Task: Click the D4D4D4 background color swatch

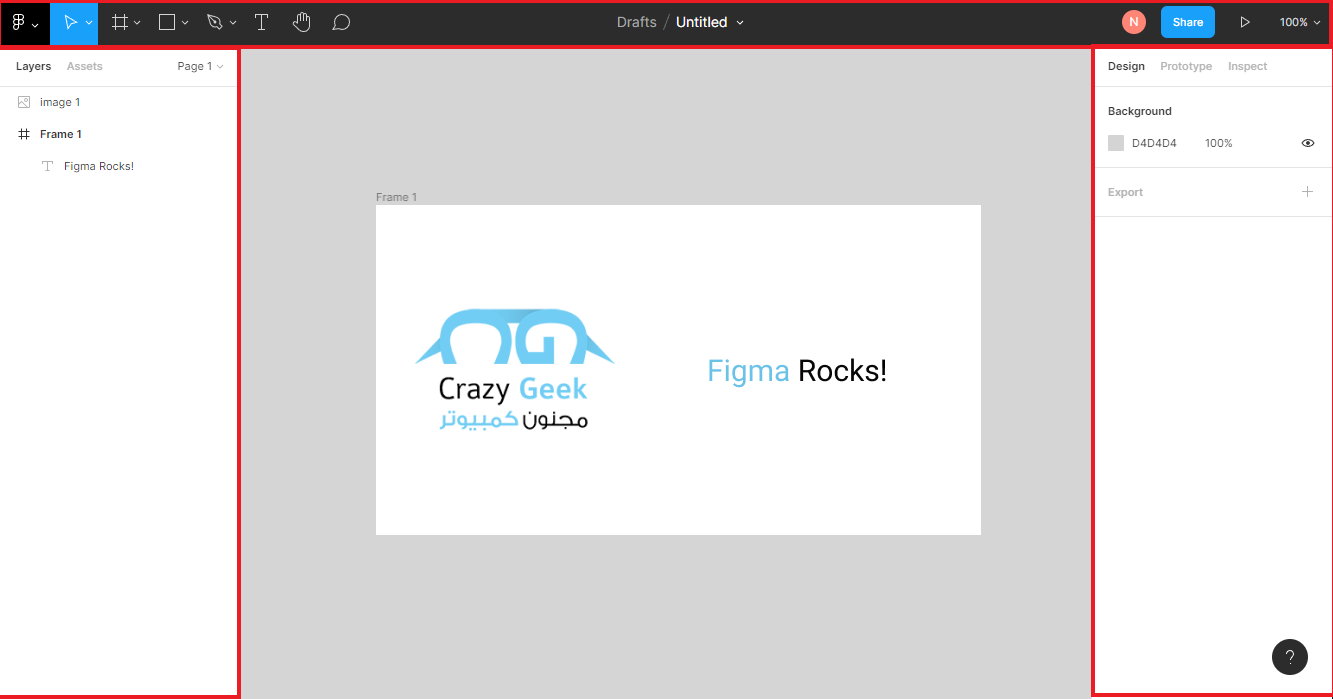Action: (x=1116, y=143)
